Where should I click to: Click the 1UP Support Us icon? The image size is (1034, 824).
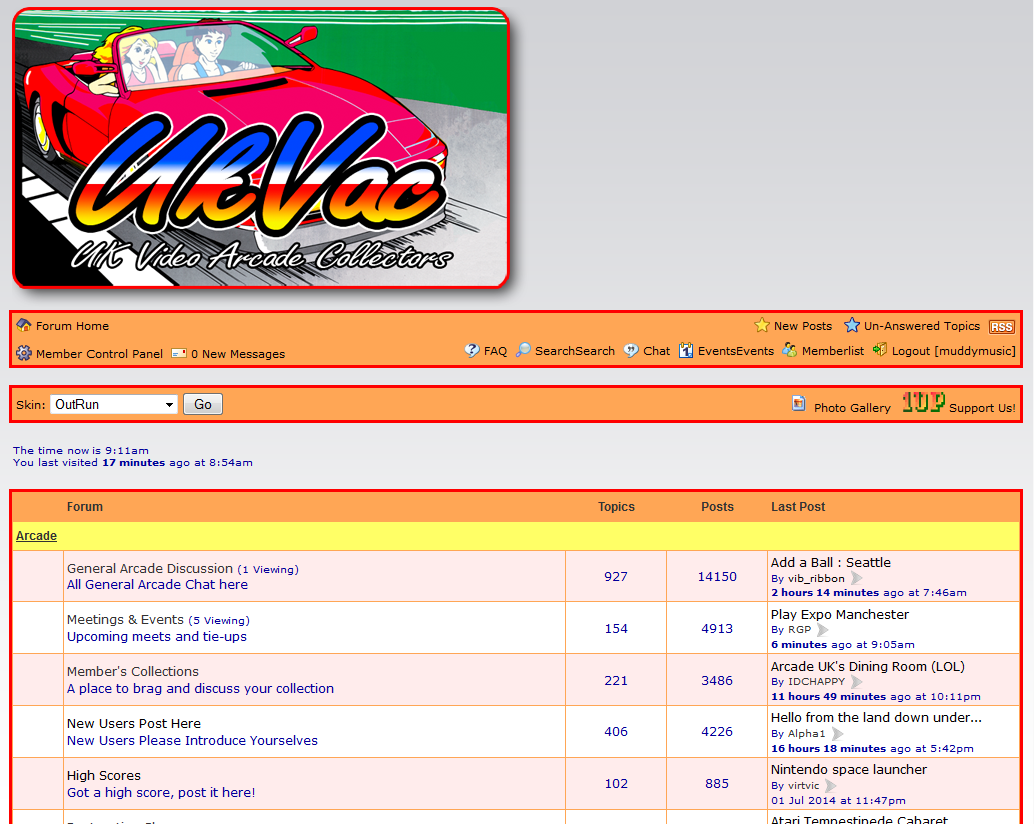point(923,403)
